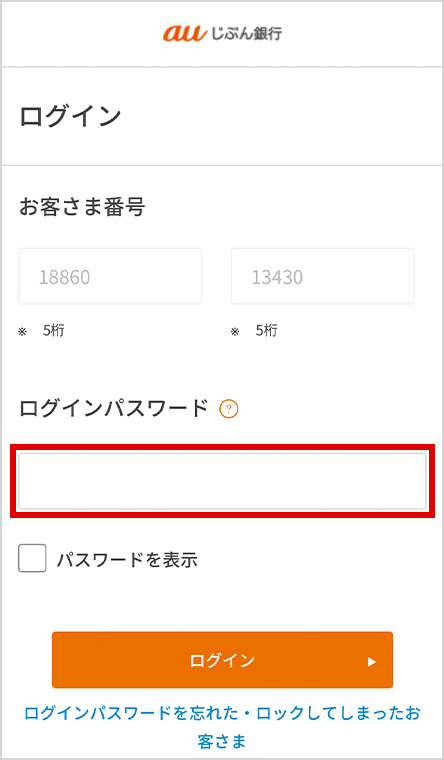Click the パスワードを表示 label text
Viewport: 444px width, 760px height.
click(x=127, y=559)
